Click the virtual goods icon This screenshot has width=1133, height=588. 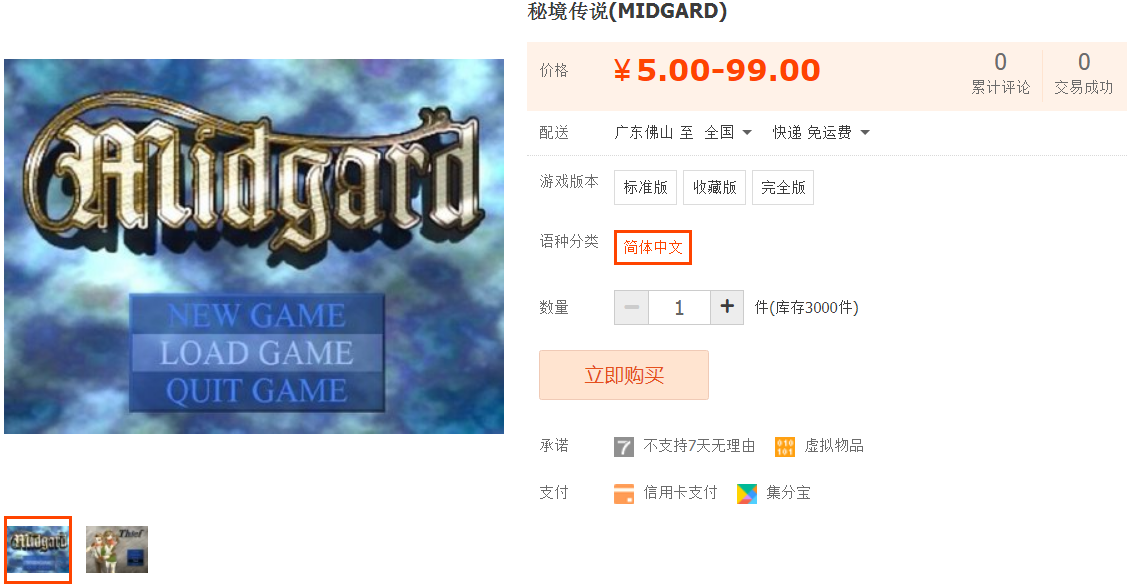[x=785, y=446]
